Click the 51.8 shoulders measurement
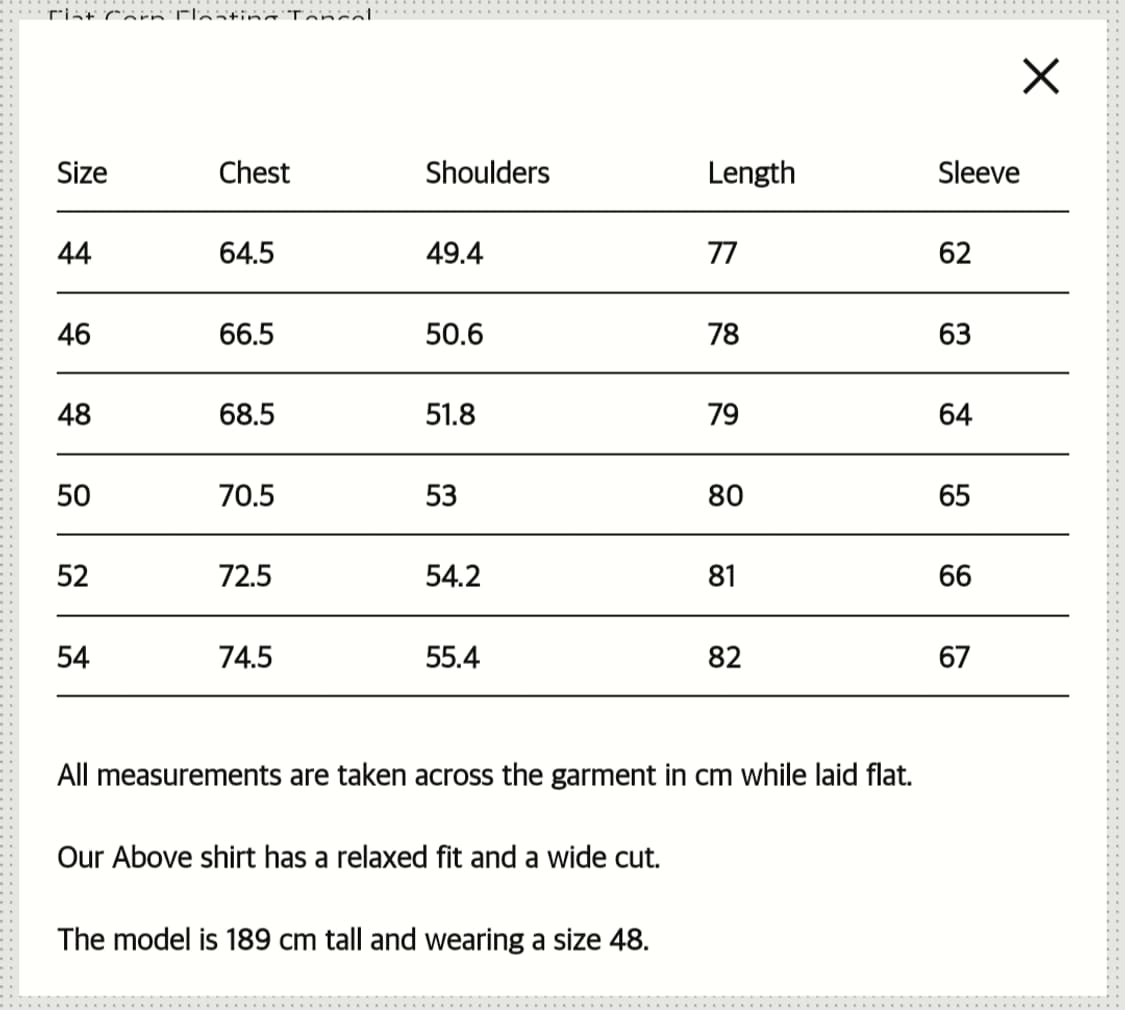1125x1010 pixels. pos(450,415)
